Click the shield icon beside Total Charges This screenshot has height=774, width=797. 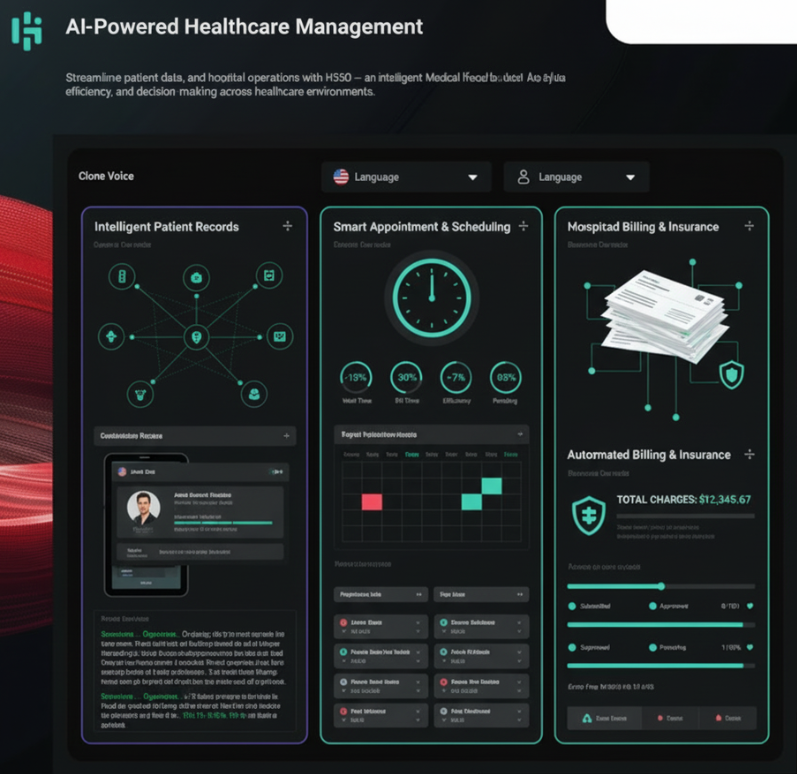tap(587, 514)
